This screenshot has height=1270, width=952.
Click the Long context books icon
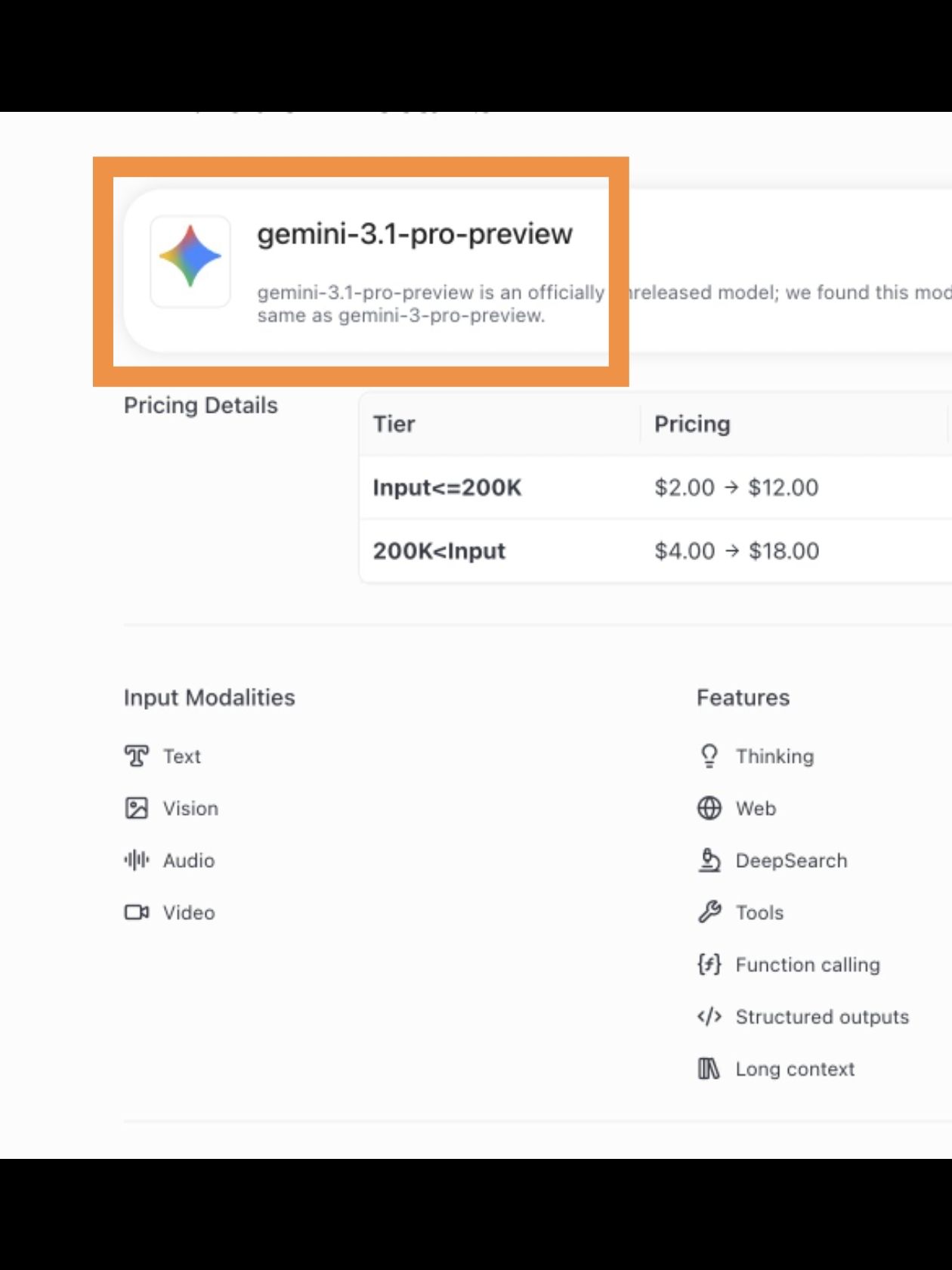[709, 1069]
